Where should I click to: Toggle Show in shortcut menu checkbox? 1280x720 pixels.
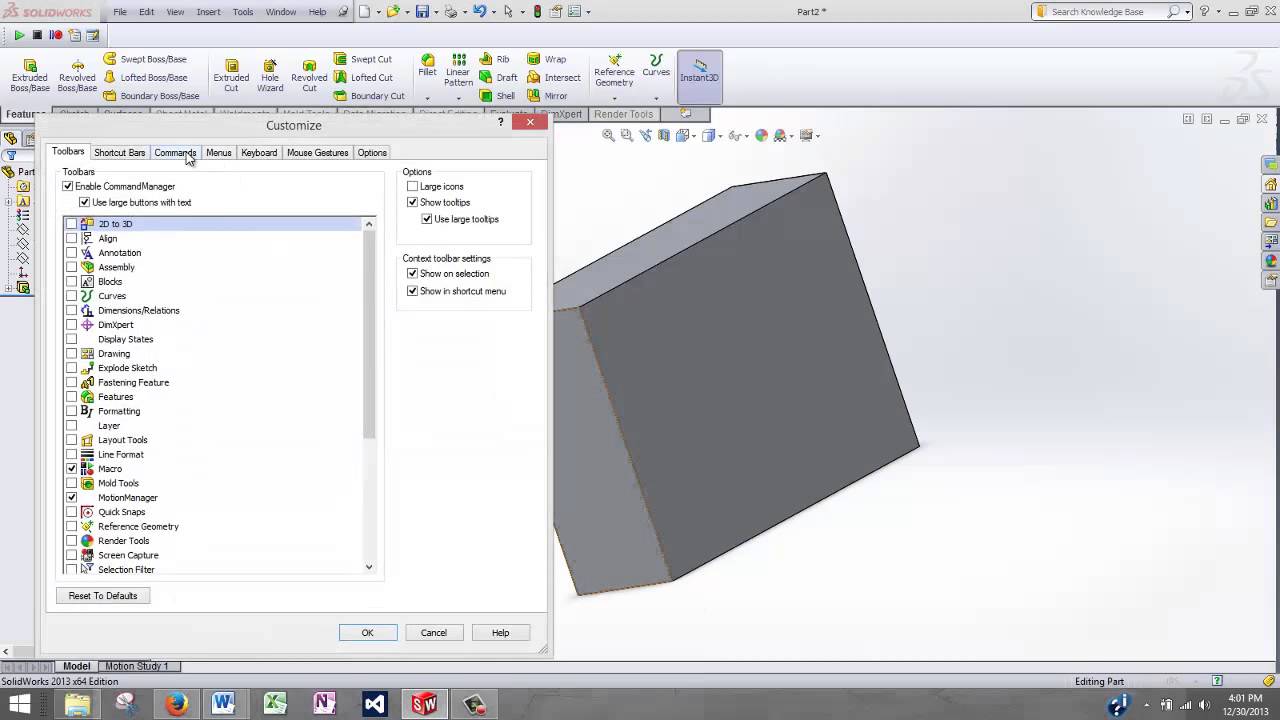(x=412, y=291)
